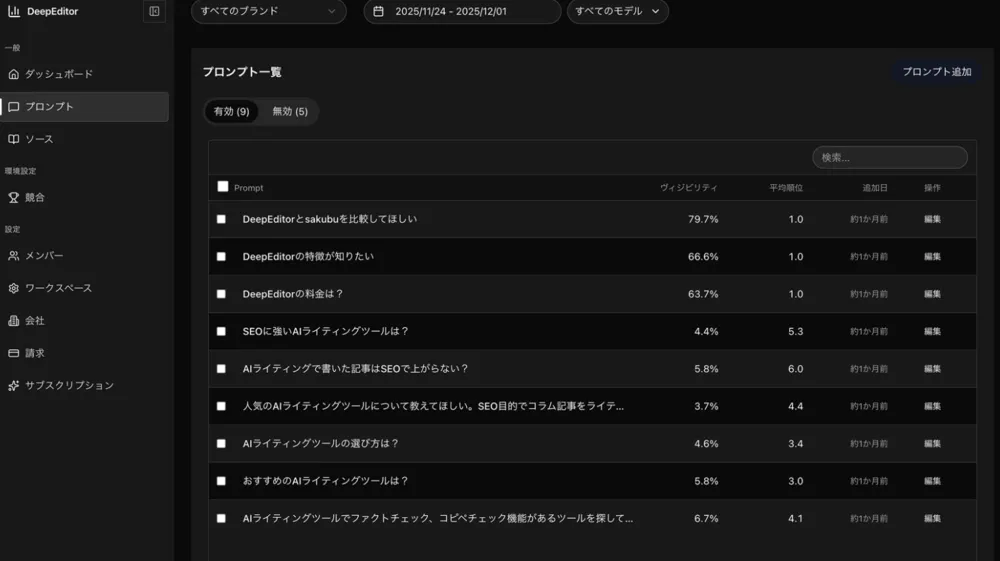Click the gear icon beside ワークスペース

[13, 288]
